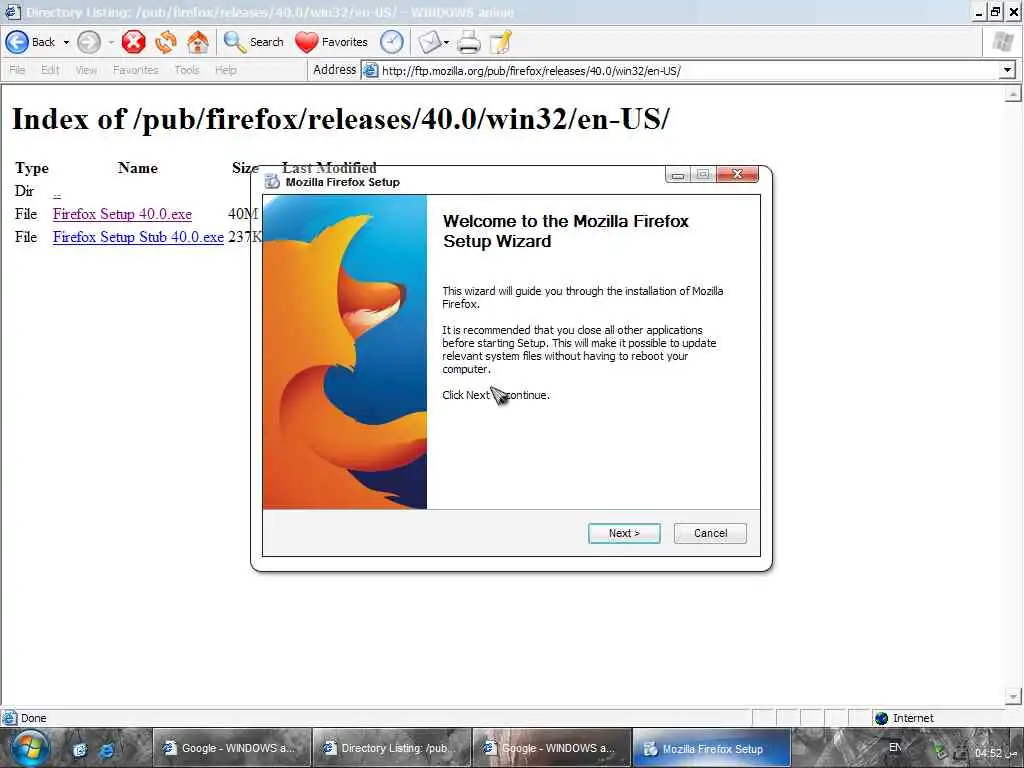This screenshot has width=1024, height=768.
Task: Switch to Mozilla Firefox Setup taskbar button
Action: pyautogui.click(x=711, y=749)
